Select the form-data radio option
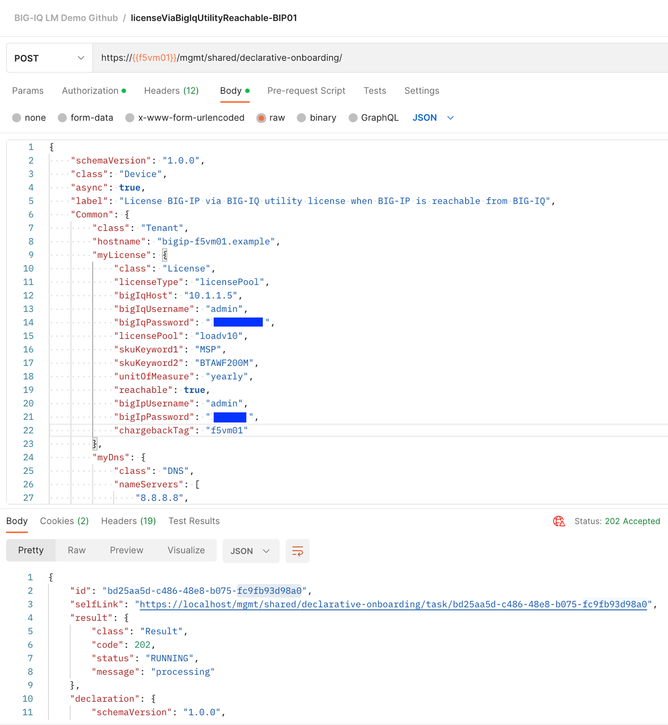Screen dimensions: 668x725 (62, 118)
